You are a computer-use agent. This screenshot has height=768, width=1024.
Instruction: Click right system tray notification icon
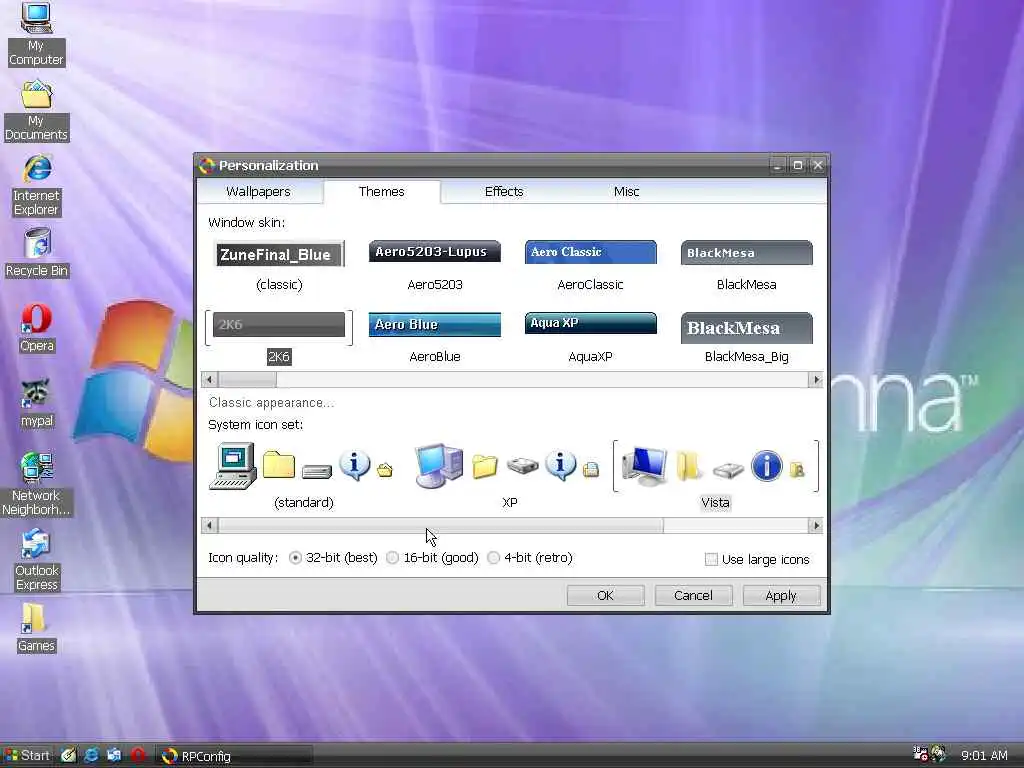click(x=938, y=754)
